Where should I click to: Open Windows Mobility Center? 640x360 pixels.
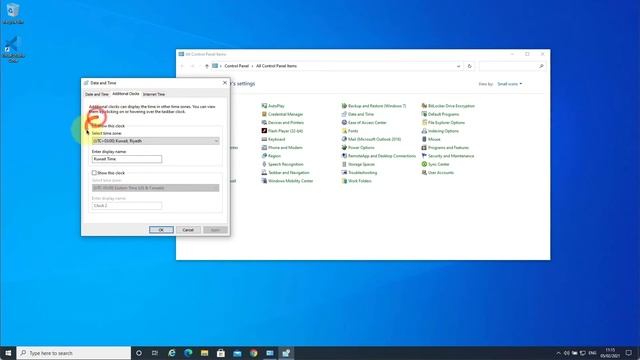(287, 181)
